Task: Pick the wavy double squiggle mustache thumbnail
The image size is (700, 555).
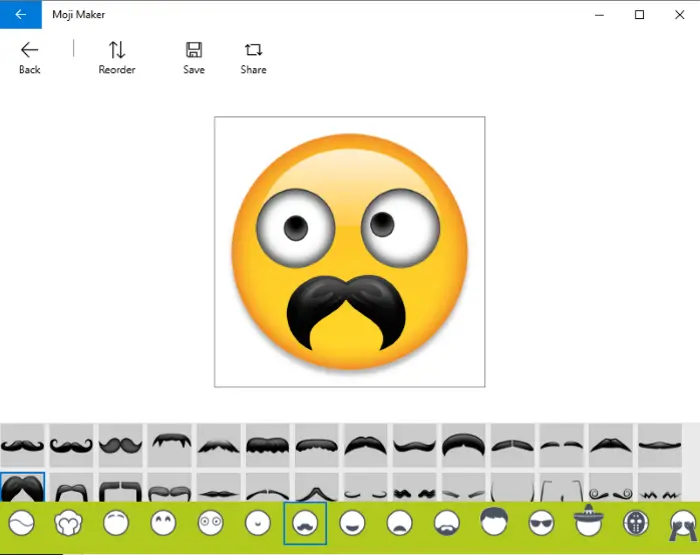Action: pyautogui.click(x=415, y=487)
